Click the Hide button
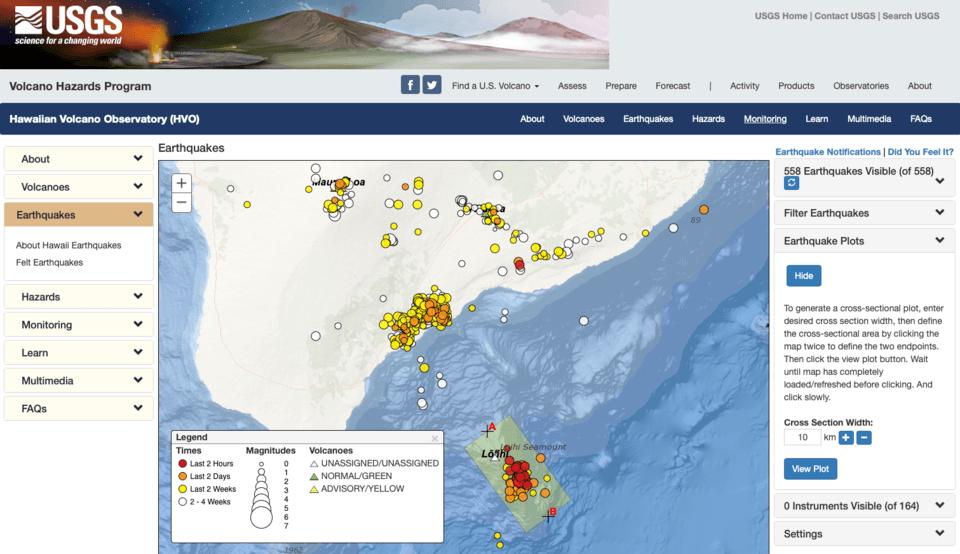Screen dimensions: 960x554 [x=803, y=276]
